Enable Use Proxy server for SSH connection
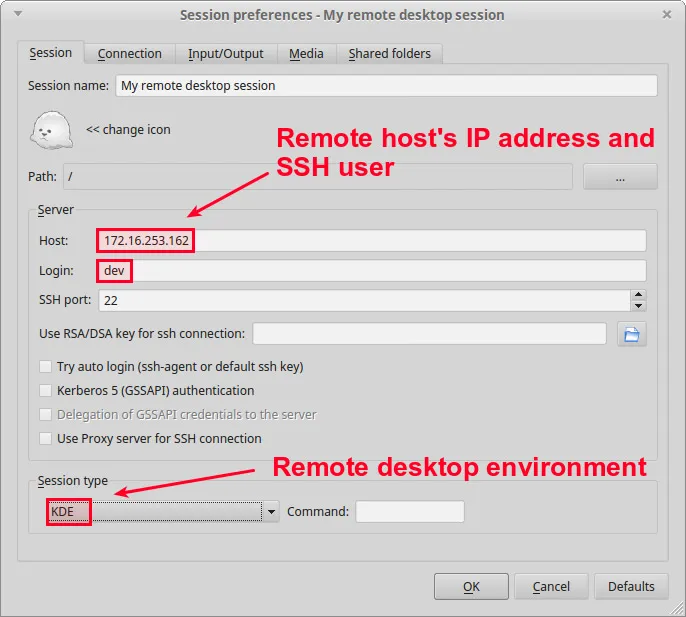The width and height of the screenshot is (686, 617). [x=45, y=439]
